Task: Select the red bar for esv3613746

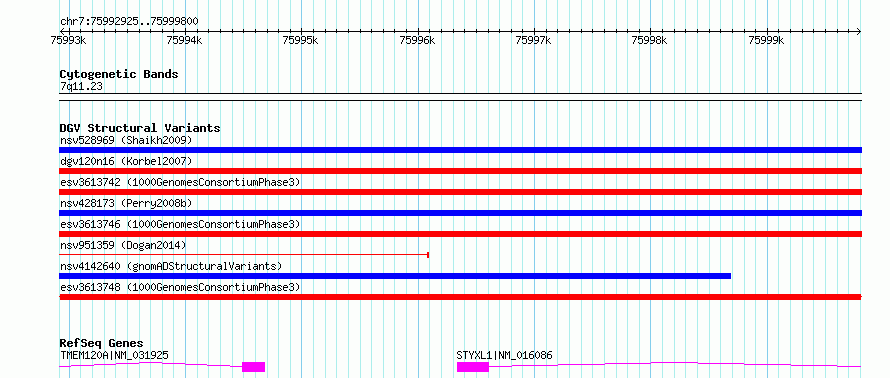Action: (x=460, y=234)
